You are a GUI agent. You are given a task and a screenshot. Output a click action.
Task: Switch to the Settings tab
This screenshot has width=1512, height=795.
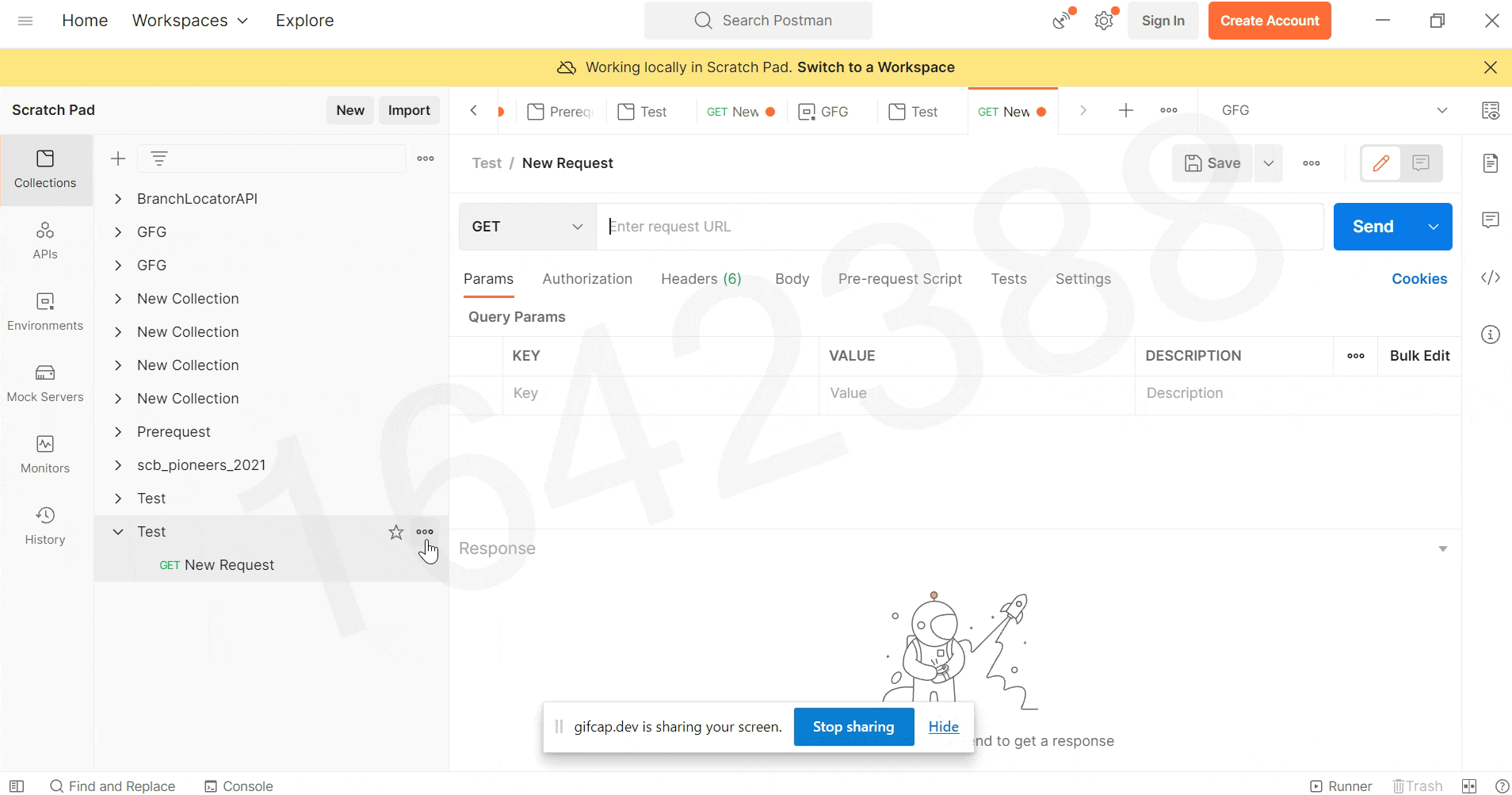click(x=1083, y=279)
